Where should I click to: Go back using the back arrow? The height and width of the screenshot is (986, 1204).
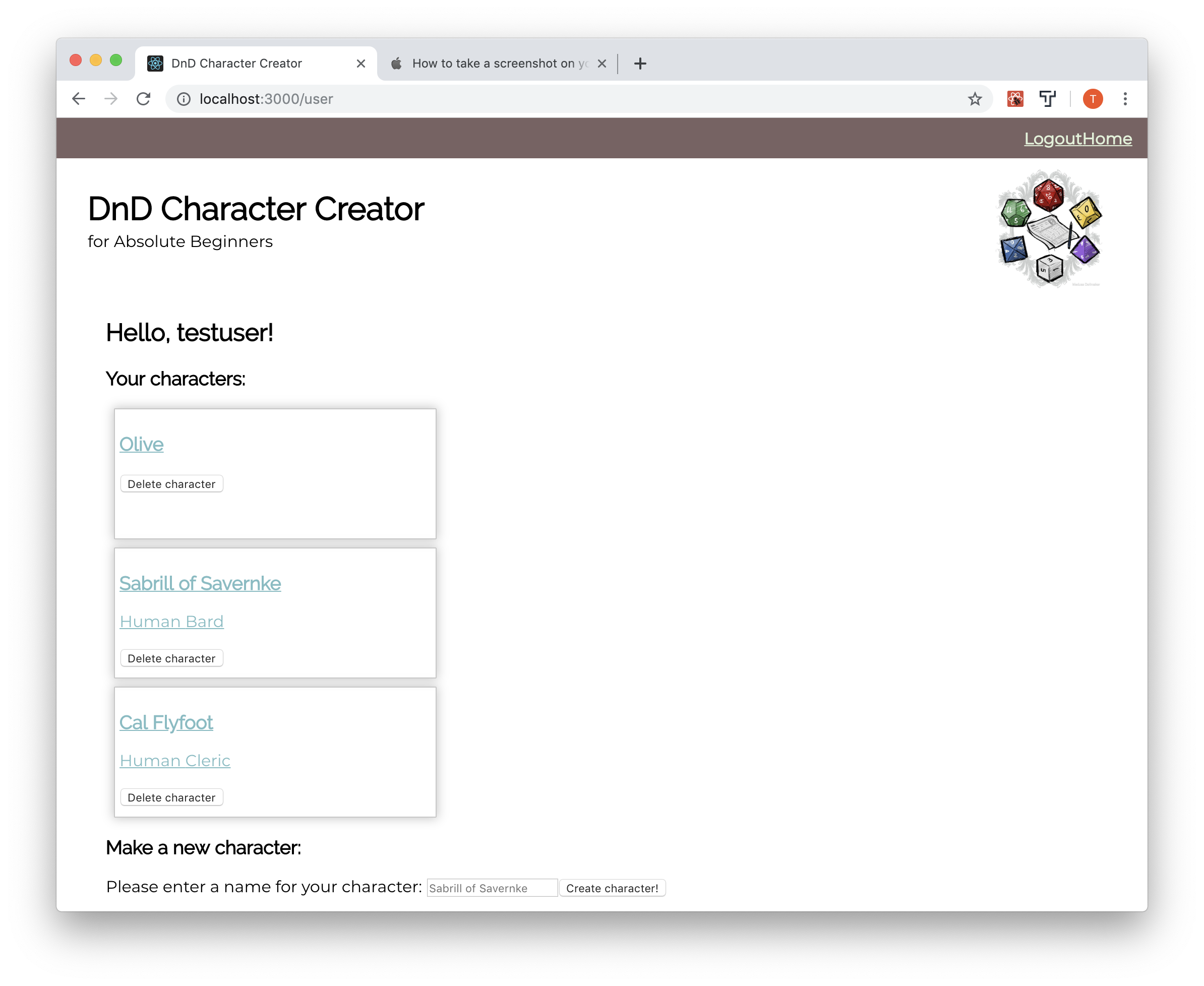click(78, 98)
